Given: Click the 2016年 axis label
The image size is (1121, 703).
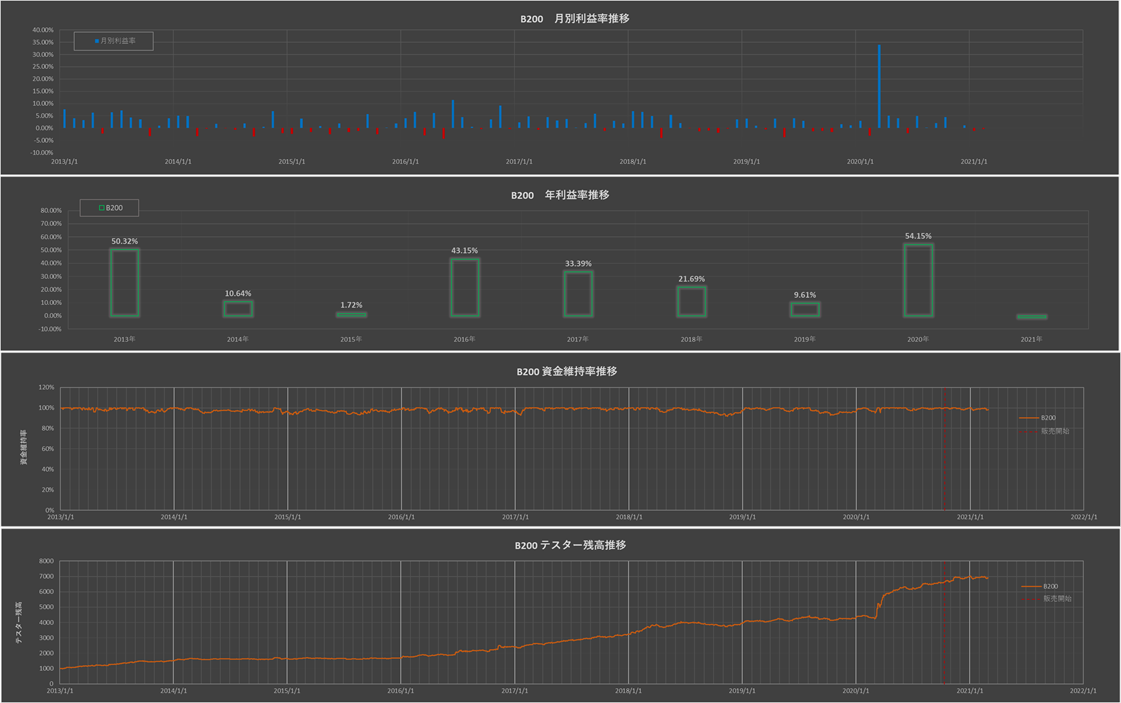Looking at the screenshot, I should point(465,339).
